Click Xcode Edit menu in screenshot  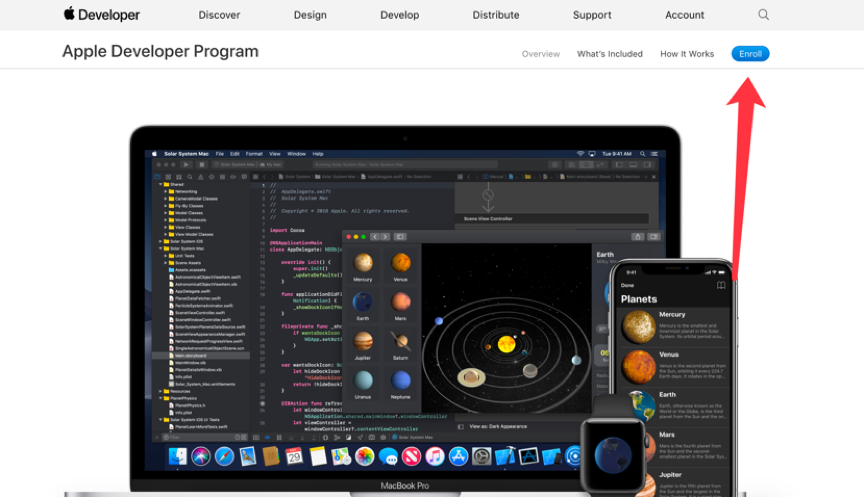pyautogui.click(x=235, y=154)
